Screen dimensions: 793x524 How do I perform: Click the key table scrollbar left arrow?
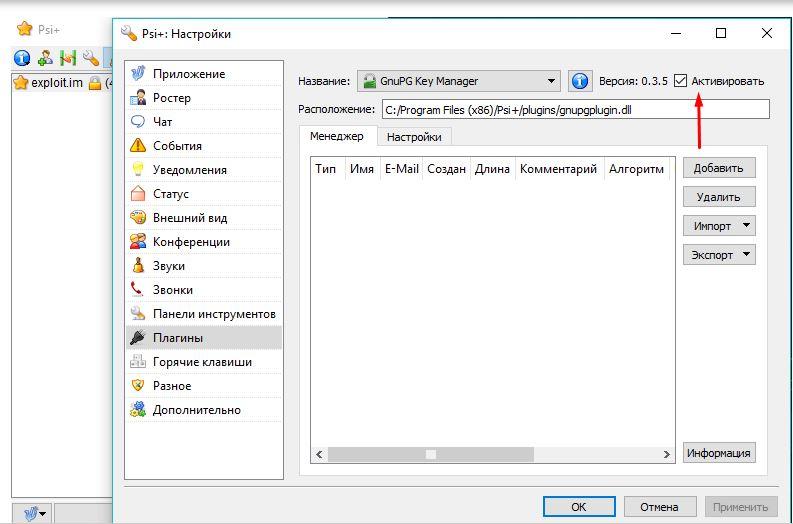pos(319,455)
